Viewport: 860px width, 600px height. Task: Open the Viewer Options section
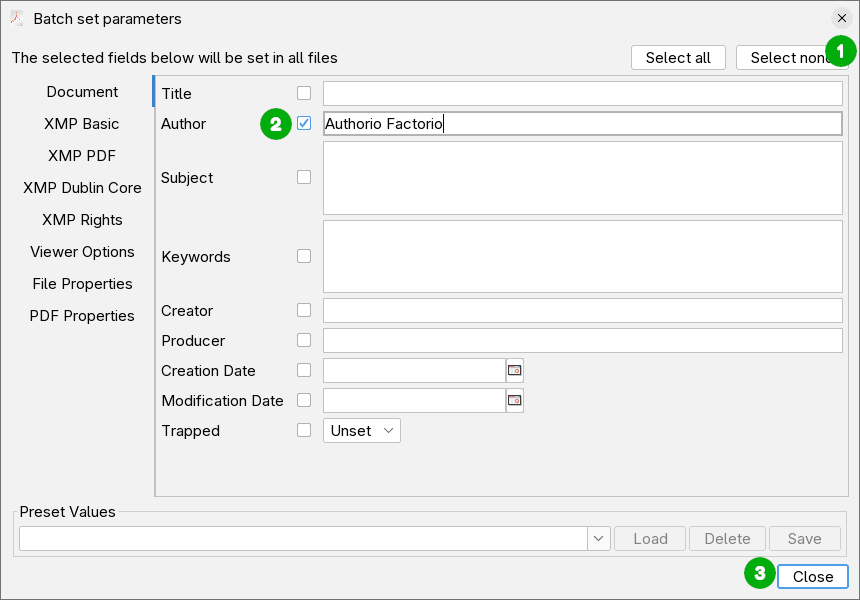click(x=82, y=251)
